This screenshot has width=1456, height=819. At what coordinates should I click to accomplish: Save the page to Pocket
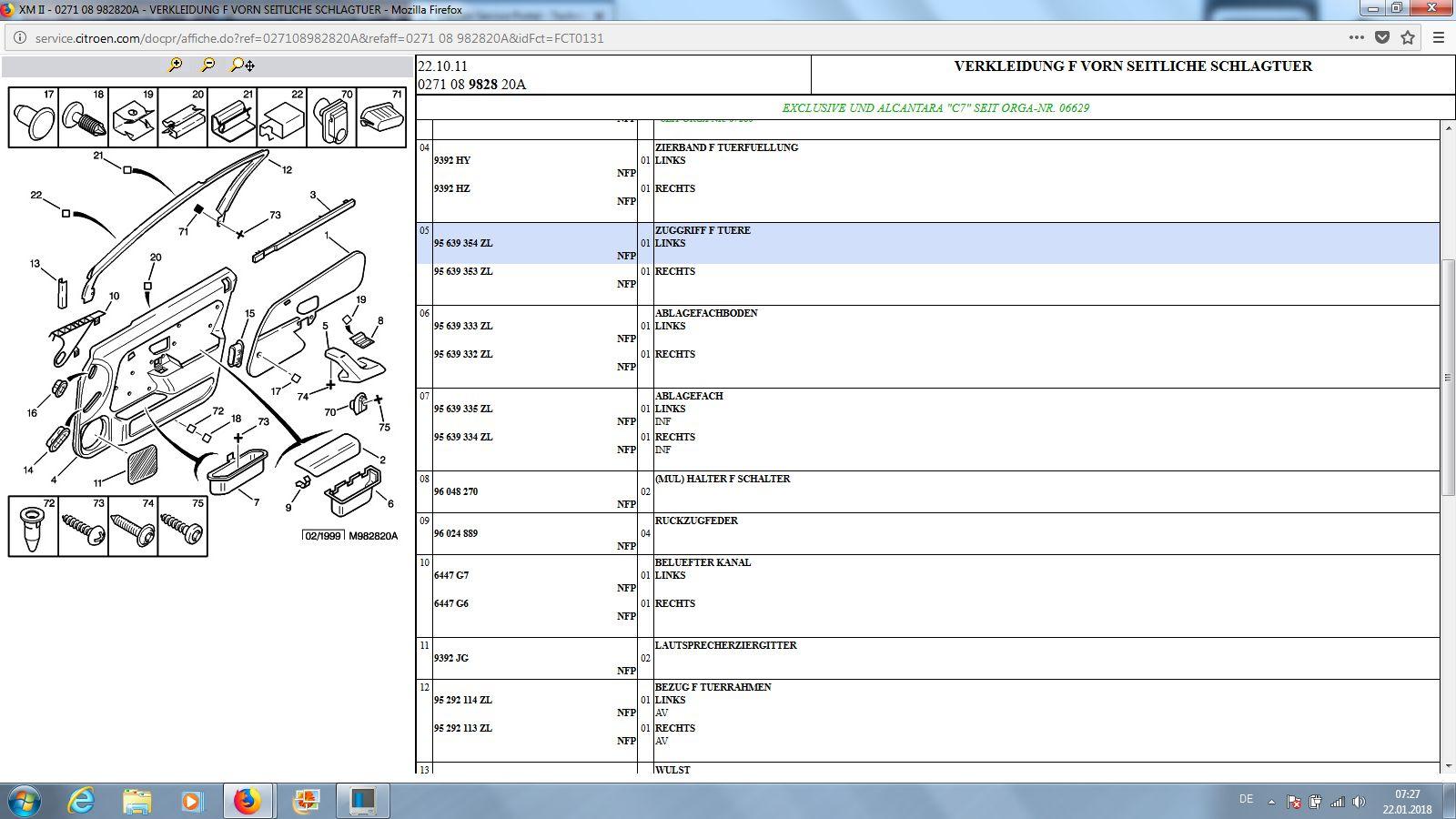1382,37
